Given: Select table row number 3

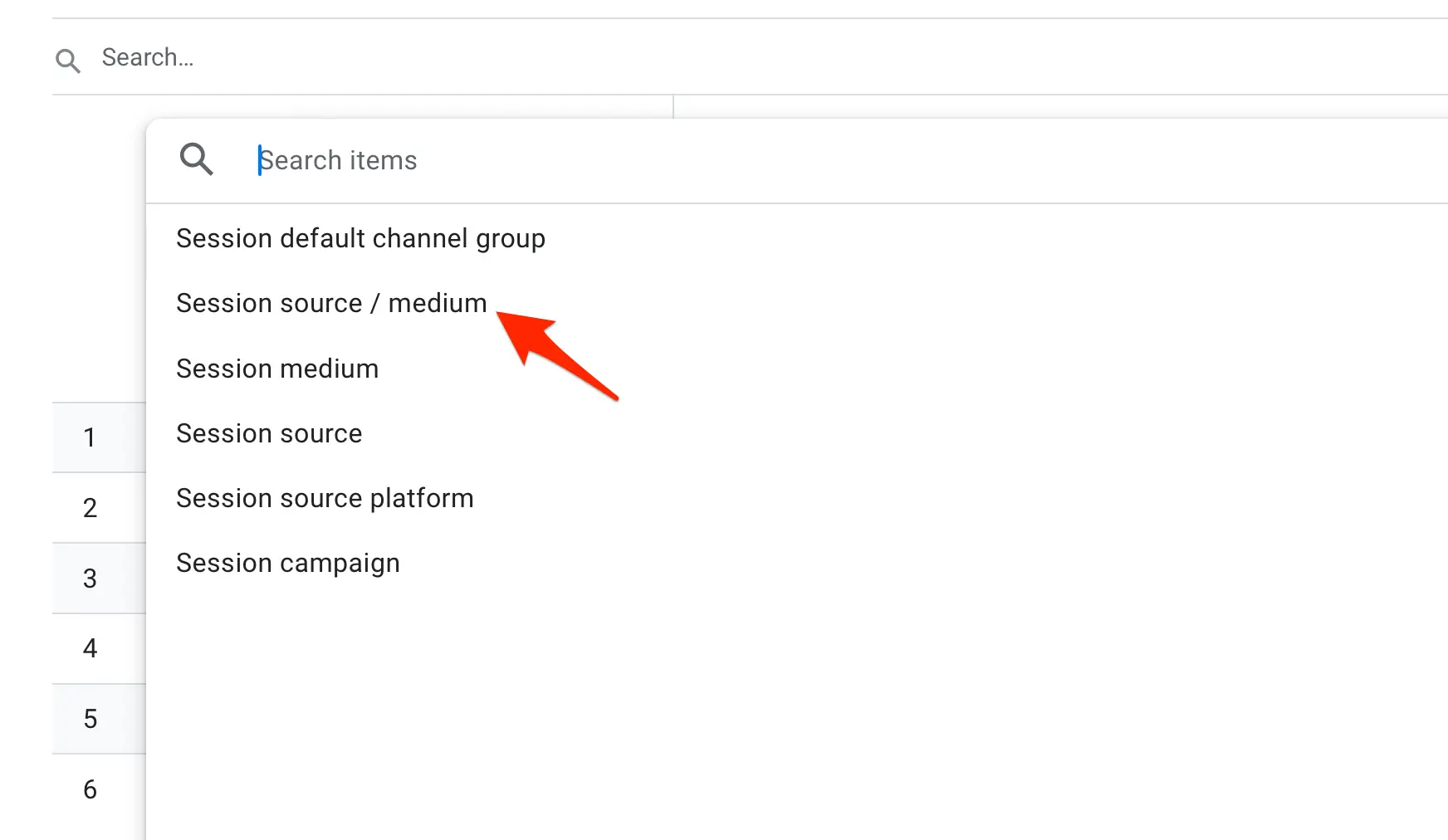Looking at the screenshot, I should (x=90, y=579).
